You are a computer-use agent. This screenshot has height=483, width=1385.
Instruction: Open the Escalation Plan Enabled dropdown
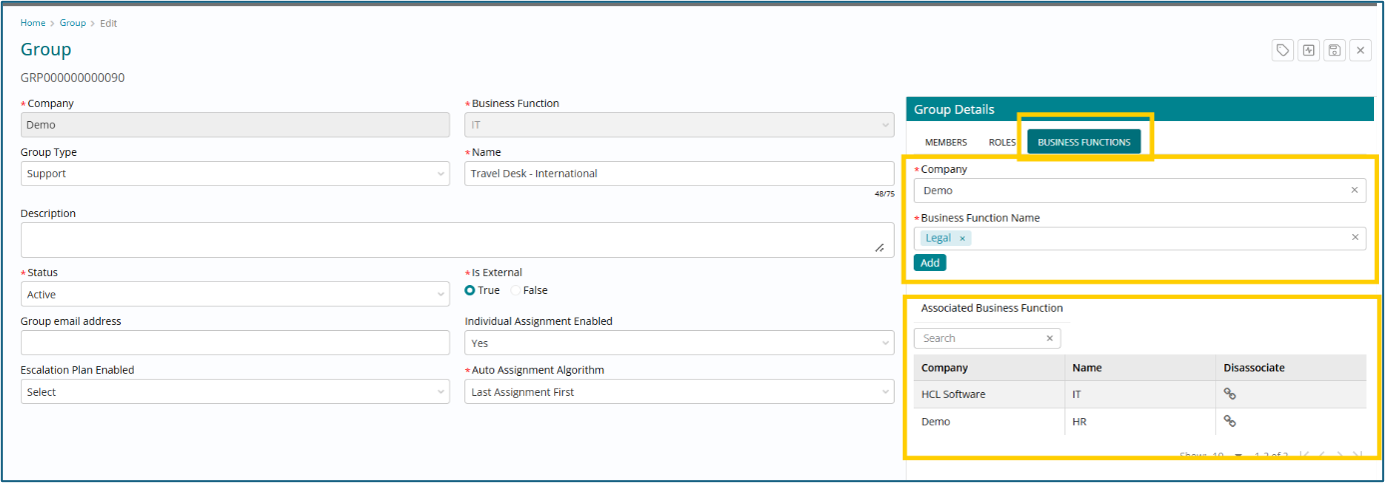pos(235,392)
